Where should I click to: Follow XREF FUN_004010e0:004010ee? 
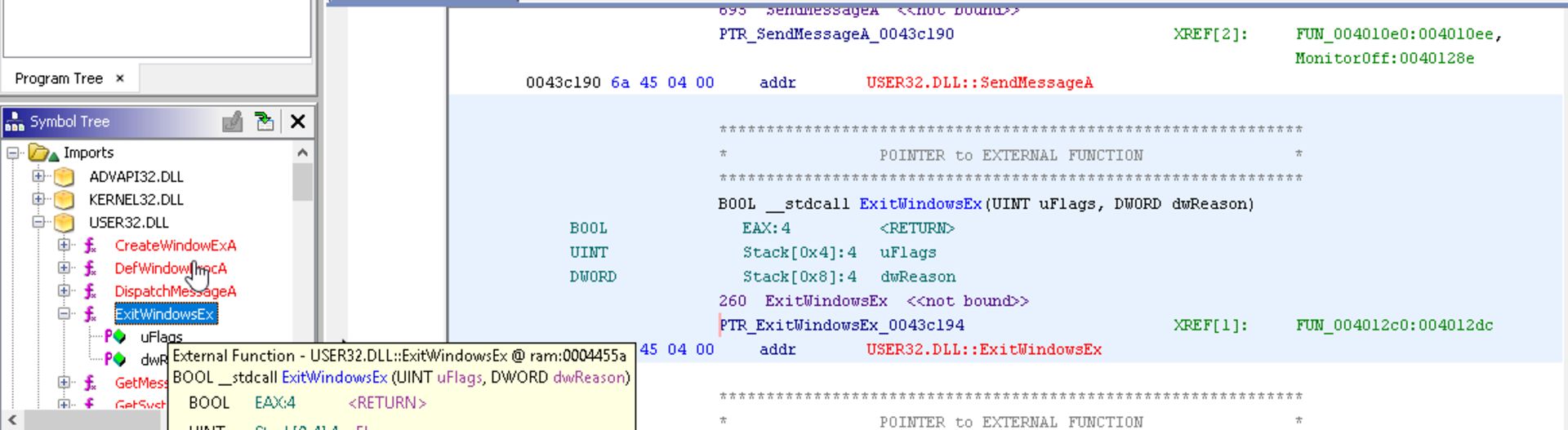pos(1395,34)
